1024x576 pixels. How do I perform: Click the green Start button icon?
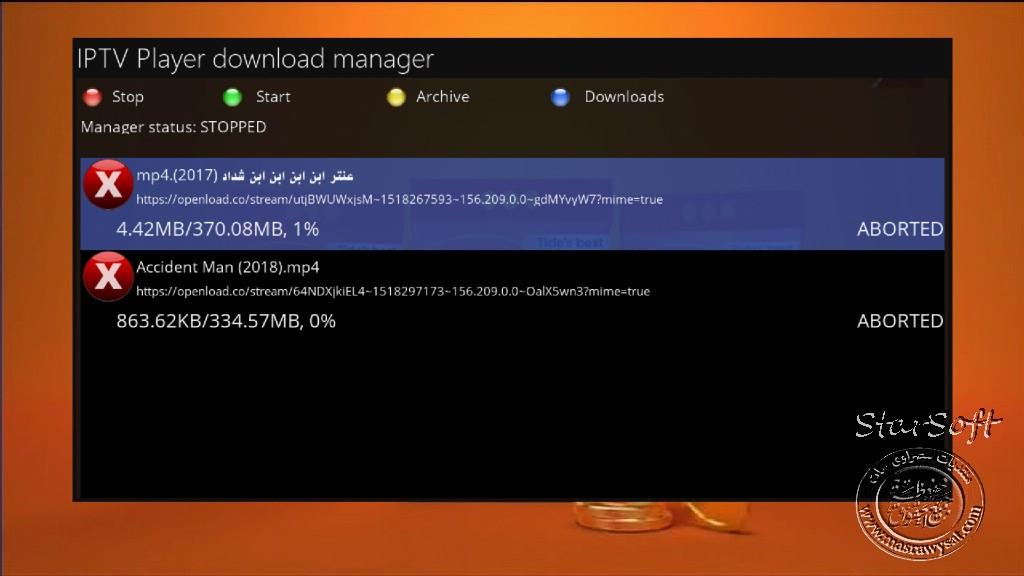click(232, 97)
